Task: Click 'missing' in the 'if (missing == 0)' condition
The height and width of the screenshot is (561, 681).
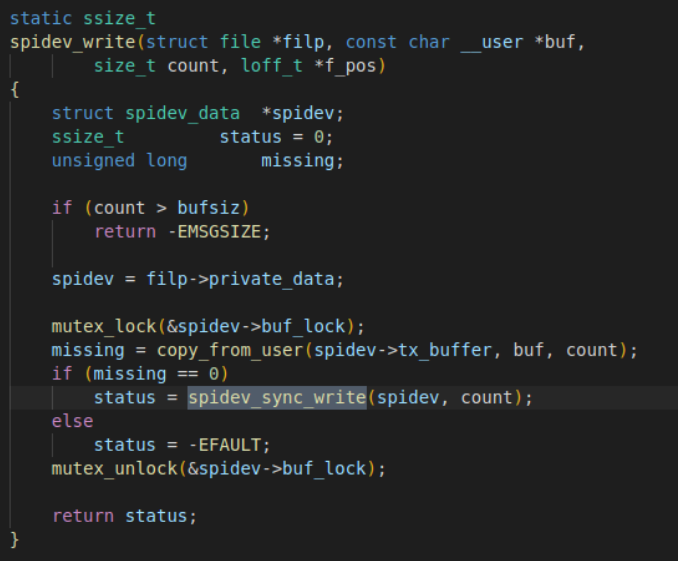Action: coord(130,374)
